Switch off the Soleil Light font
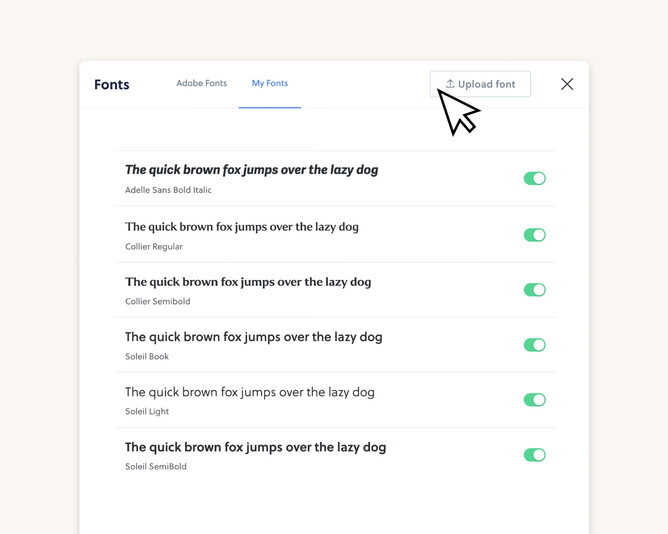668x534 pixels. (534, 400)
